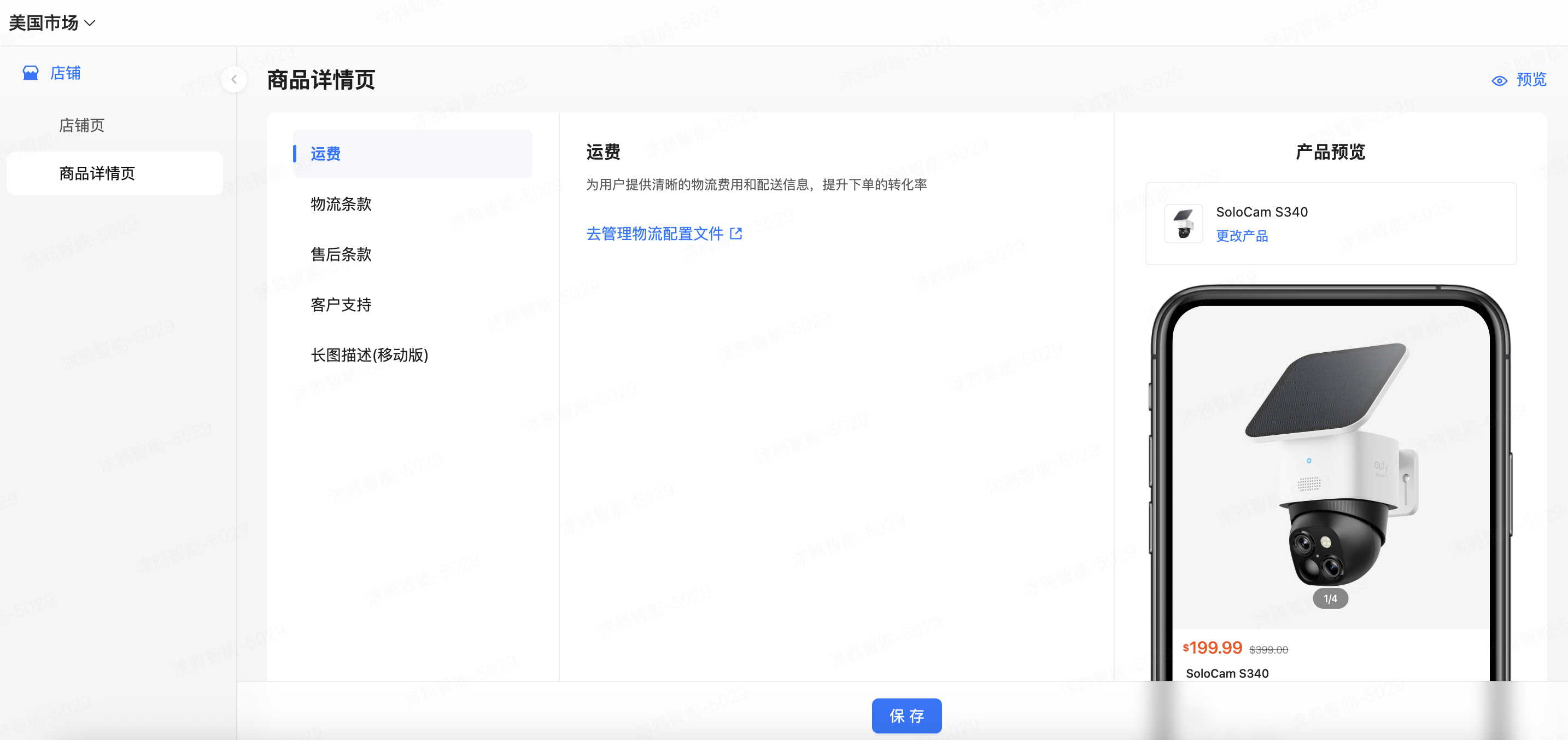This screenshot has width=1568, height=740.
Task: Select 商品详情页 in the sidebar menu
Action: pos(97,173)
